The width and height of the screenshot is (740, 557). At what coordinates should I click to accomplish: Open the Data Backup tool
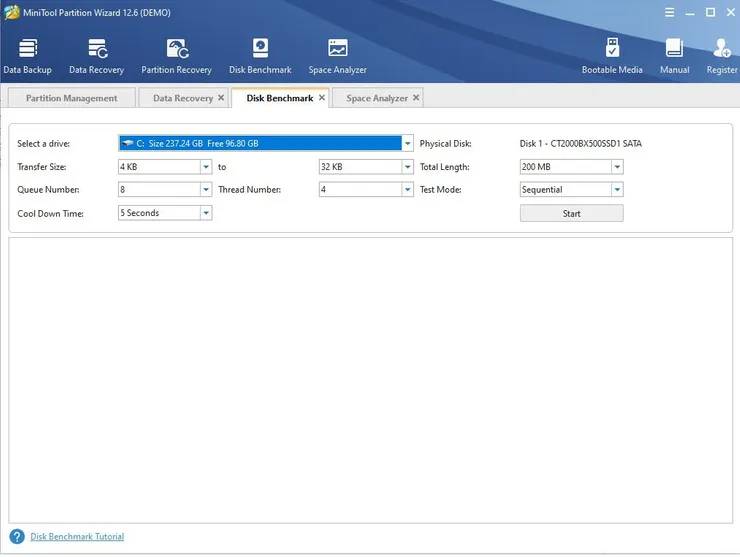[28, 56]
